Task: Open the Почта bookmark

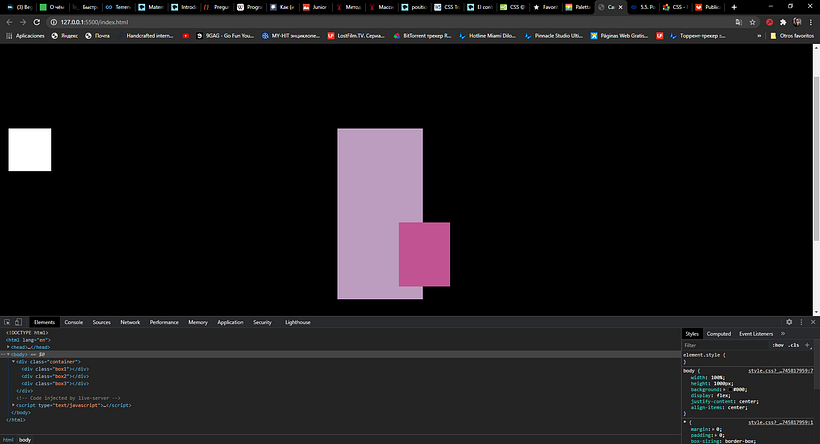Action: [x=97, y=36]
